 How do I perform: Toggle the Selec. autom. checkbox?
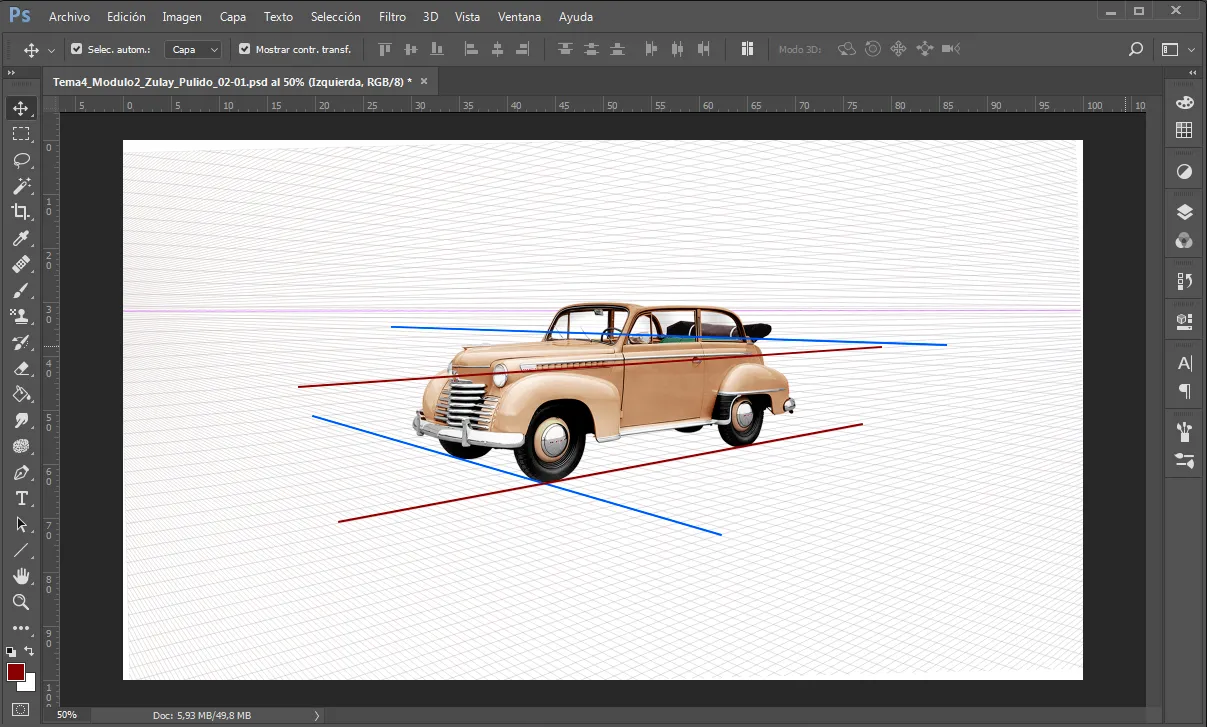(77, 49)
